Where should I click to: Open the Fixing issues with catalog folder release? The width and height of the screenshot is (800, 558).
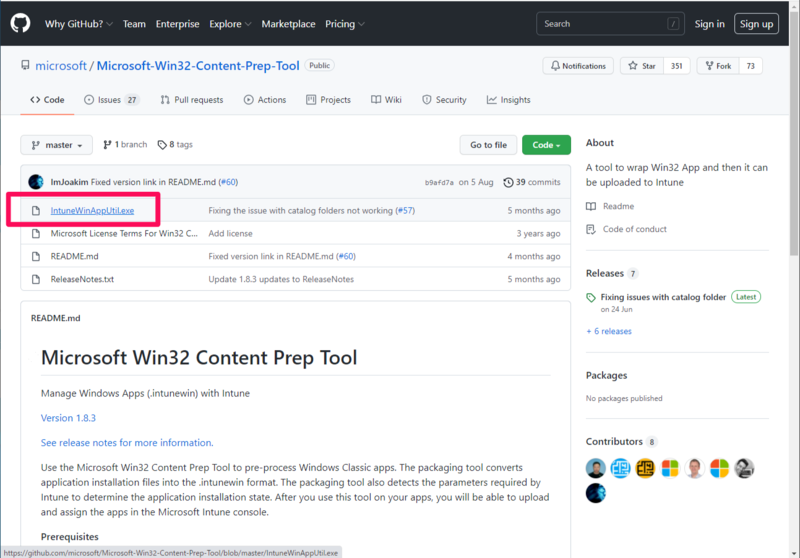(x=663, y=297)
